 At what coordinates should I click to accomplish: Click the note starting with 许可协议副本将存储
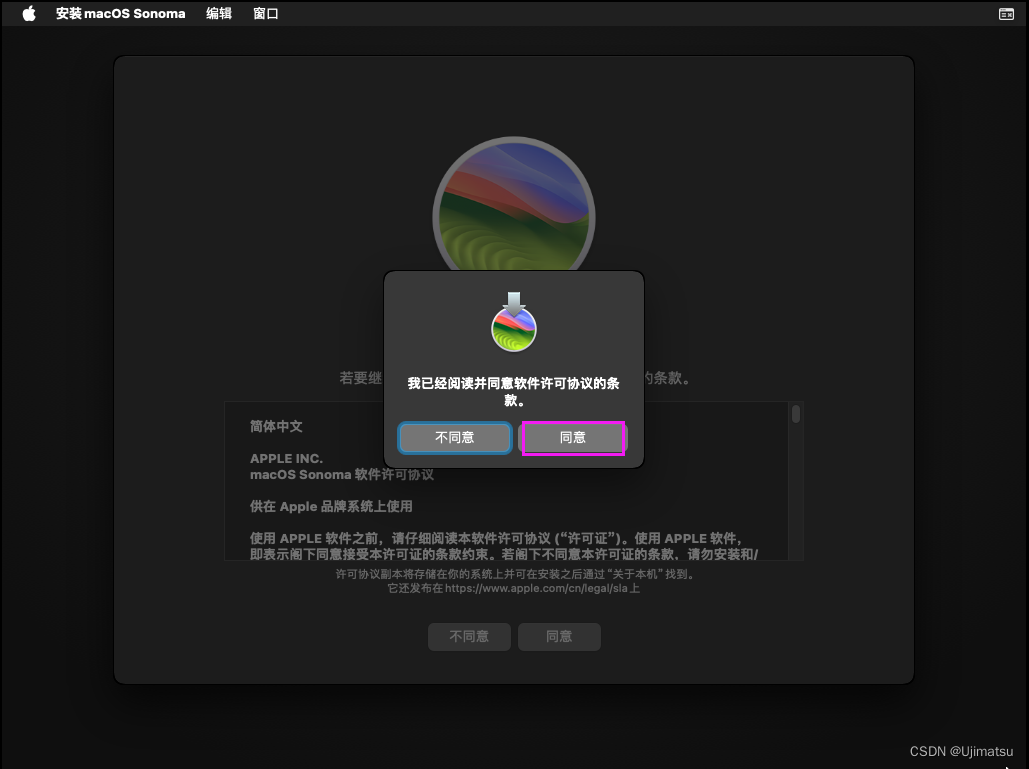pyautogui.click(x=515, y=574)
